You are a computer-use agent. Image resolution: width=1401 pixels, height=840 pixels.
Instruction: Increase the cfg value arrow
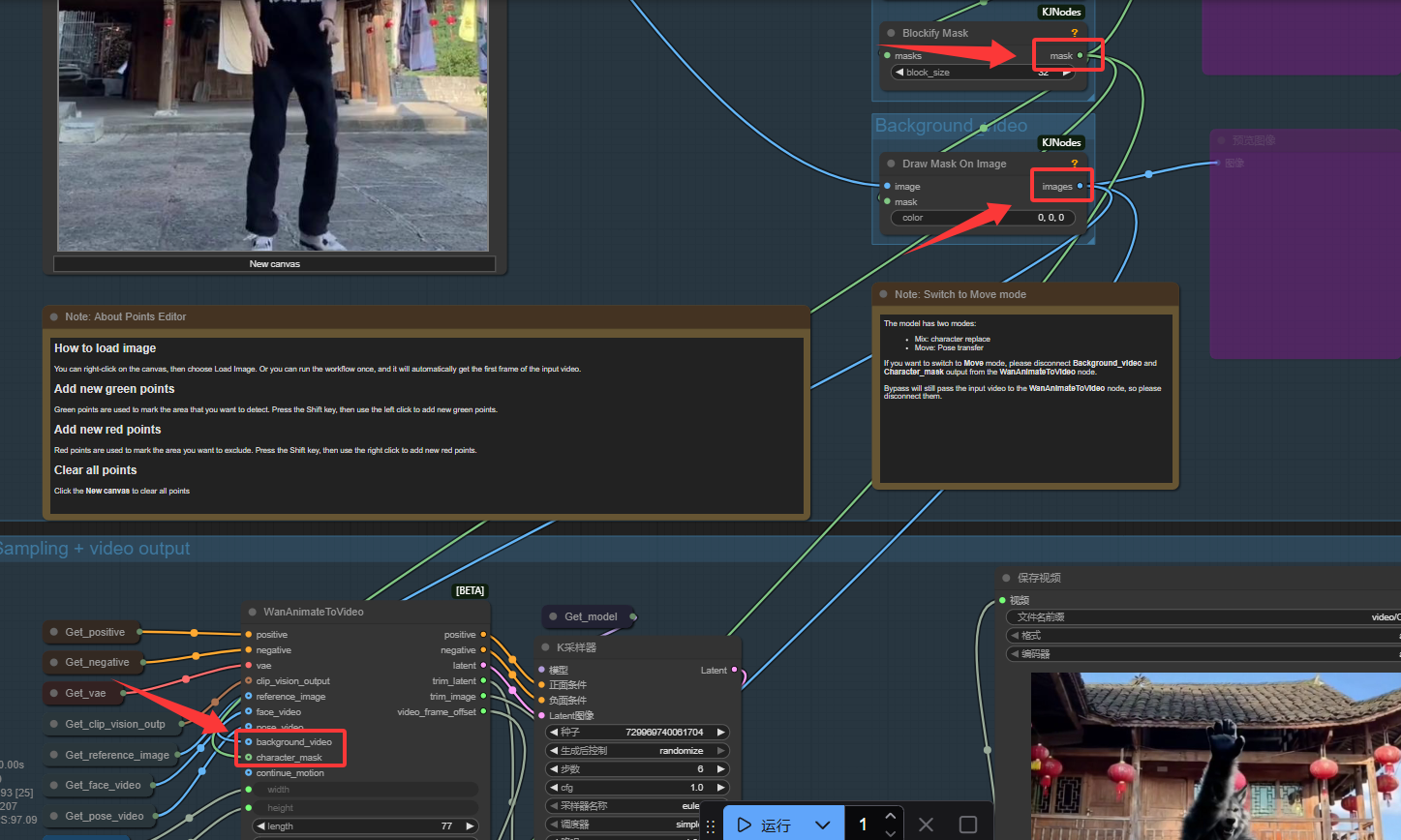click(x=720, y=788)
